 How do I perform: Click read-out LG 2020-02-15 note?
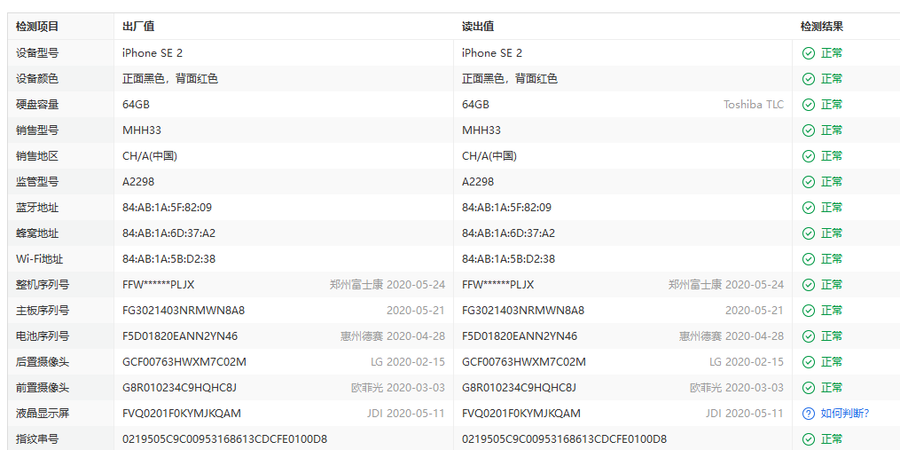(x=746, y=362)
